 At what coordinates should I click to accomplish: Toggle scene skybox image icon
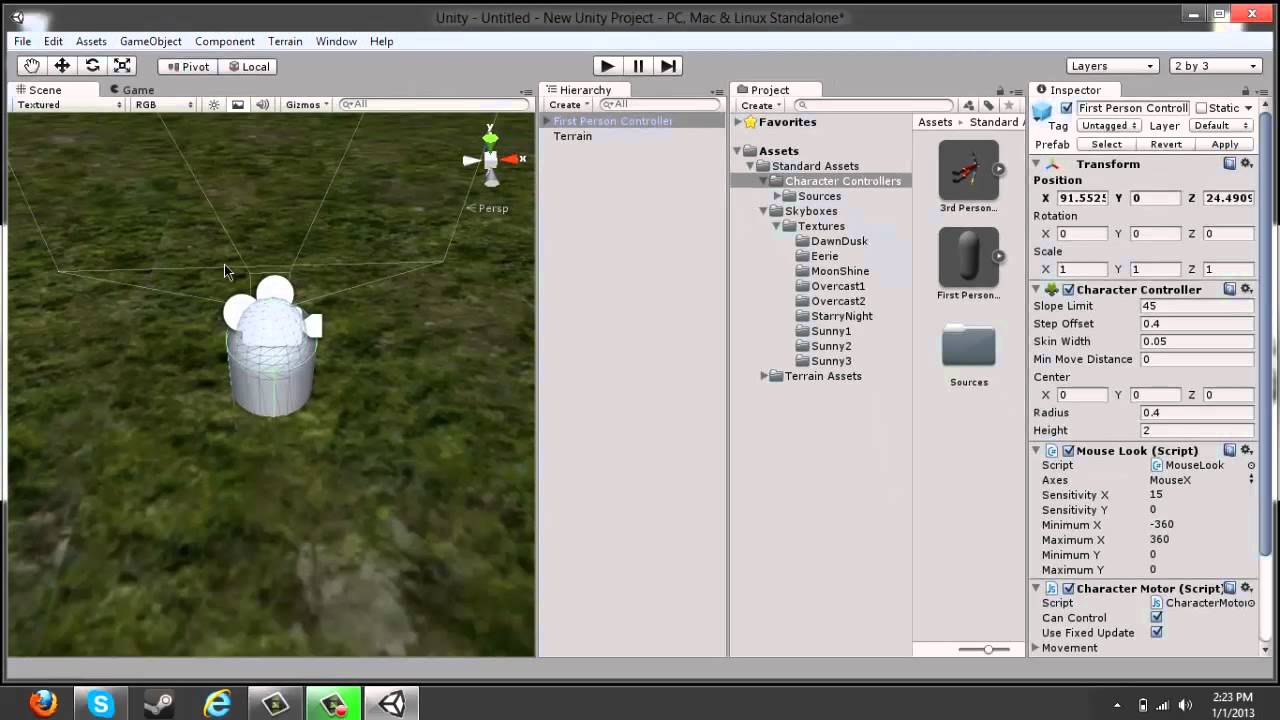click(x=238, y=104)
